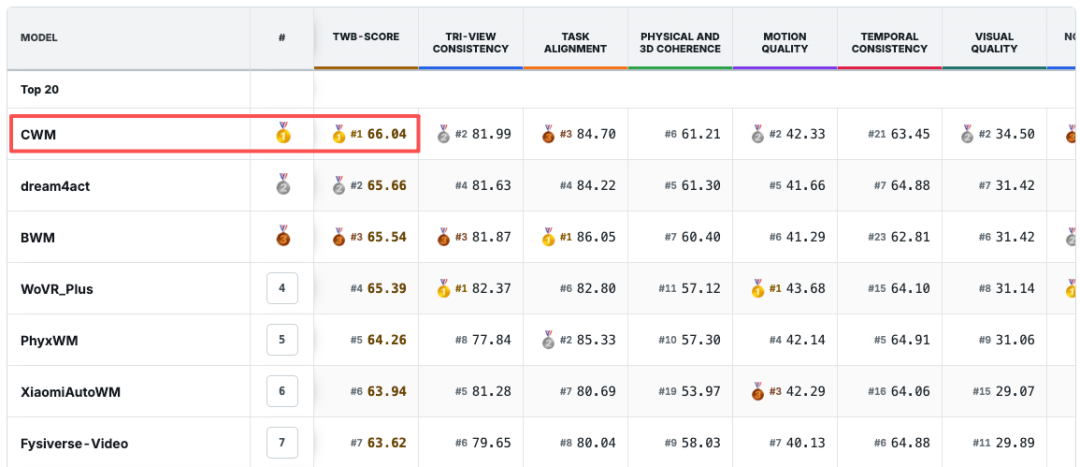Sort by VISUAL QUALITY column header
Viewport: 1080px width, 467px height.
(x=994, y=43)
